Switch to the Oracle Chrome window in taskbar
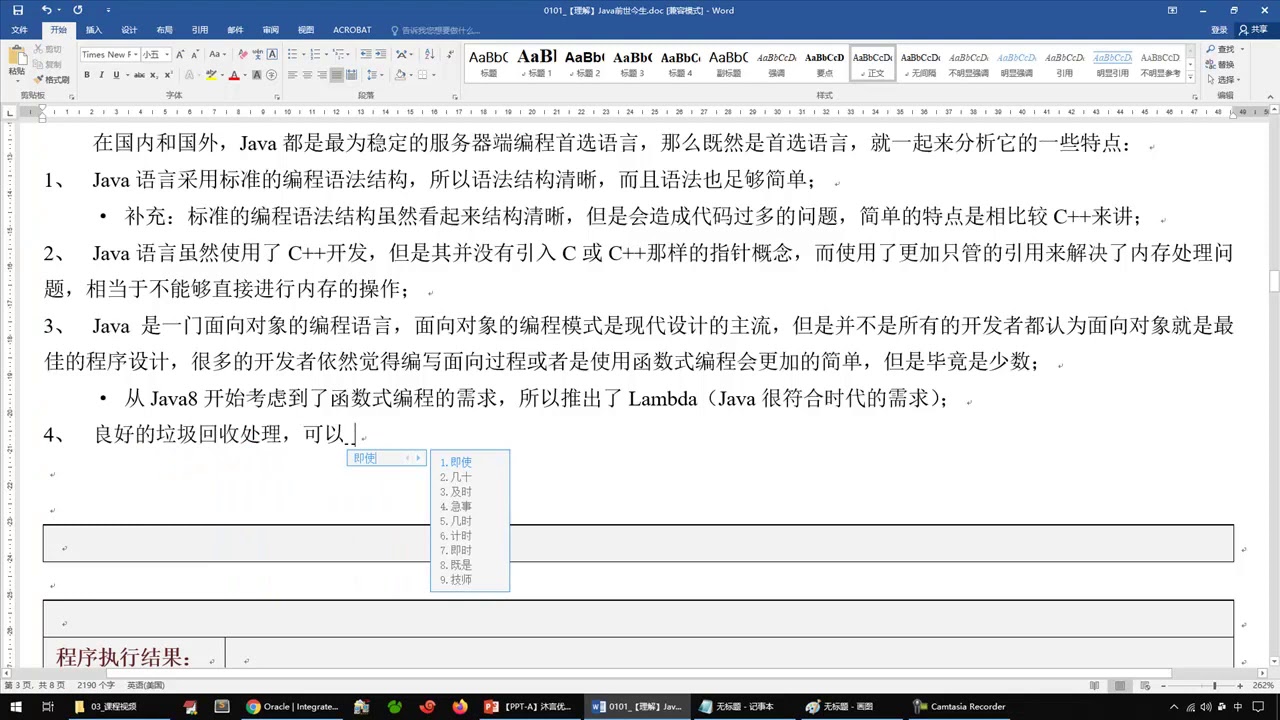This screenshot has height=720, width=1280. (294, 706)
